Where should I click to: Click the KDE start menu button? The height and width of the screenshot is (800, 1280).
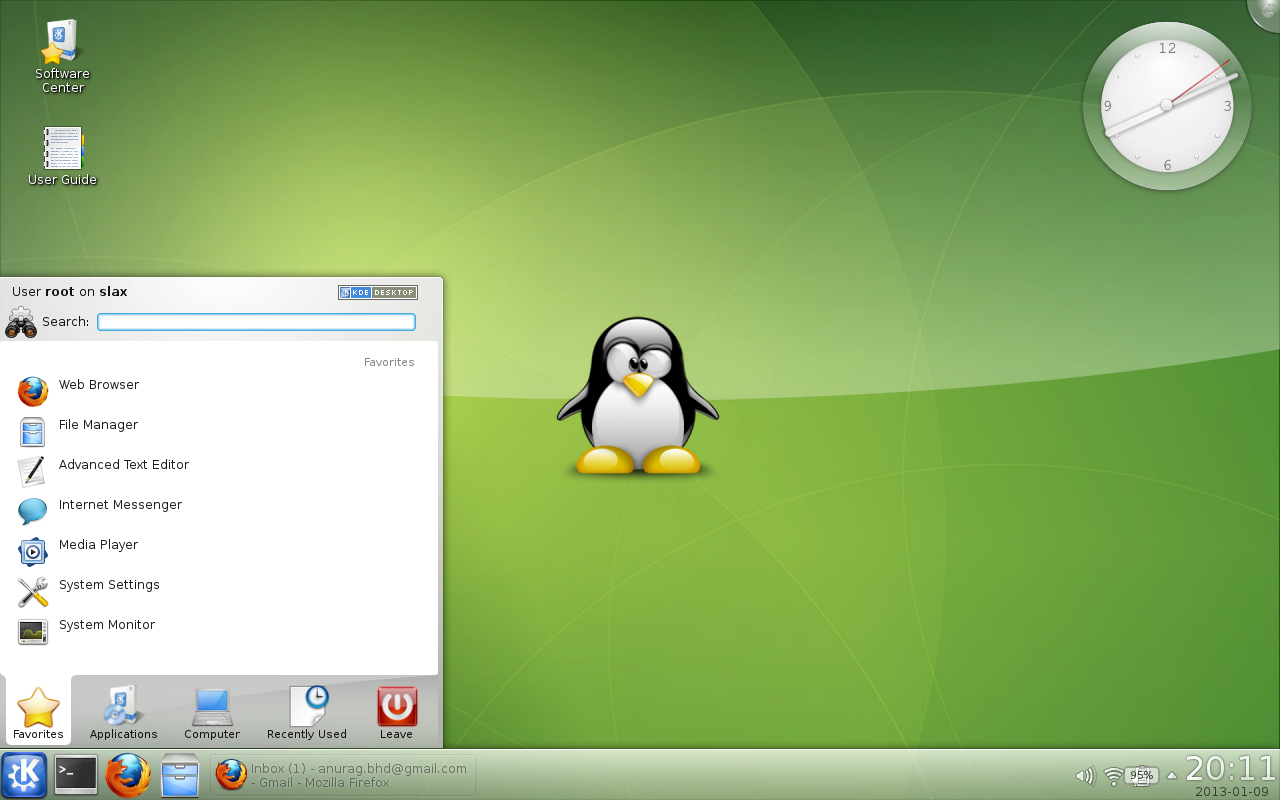coord(24,775)
